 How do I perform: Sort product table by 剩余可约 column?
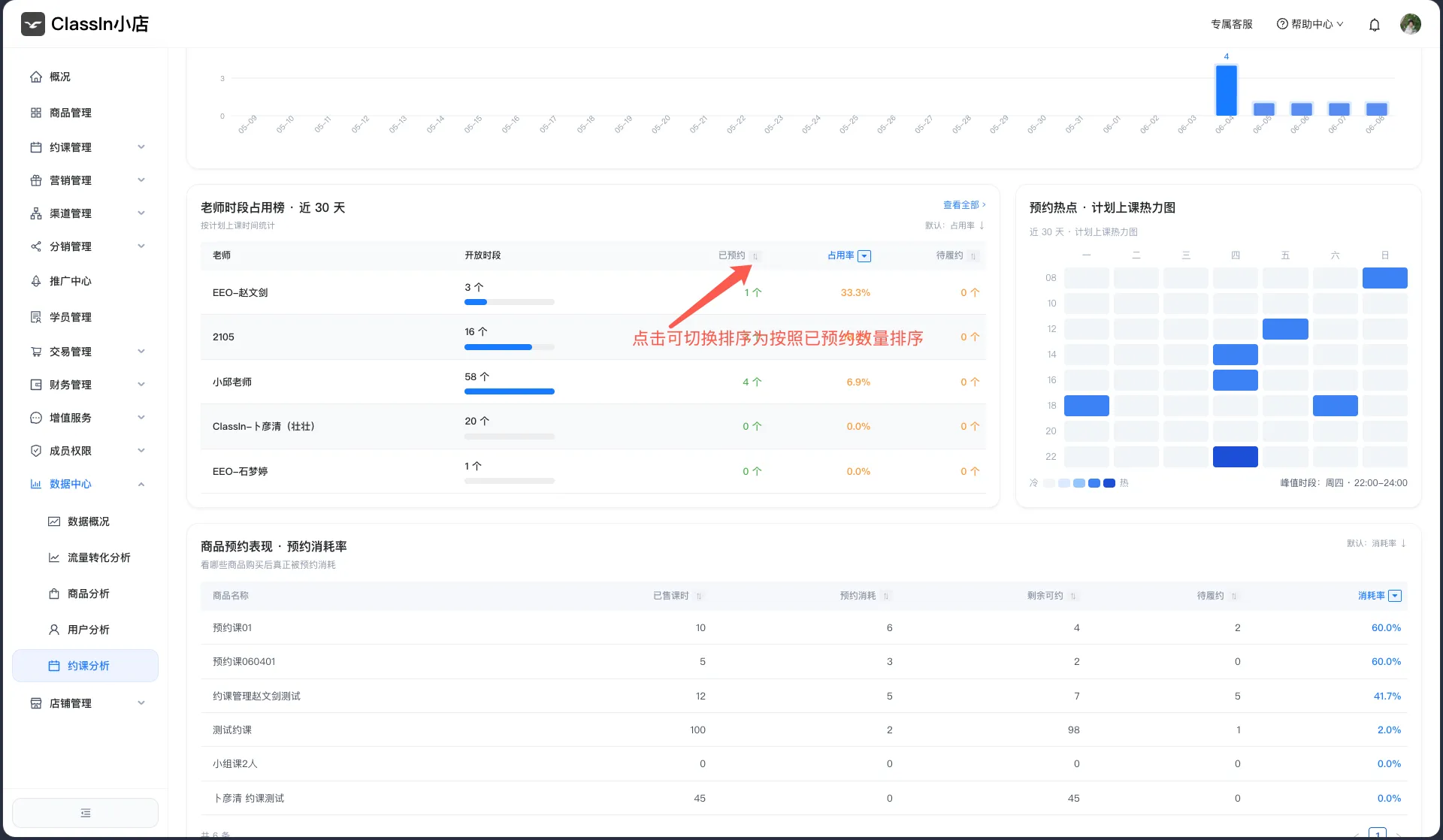click(x=1073, y=597)
